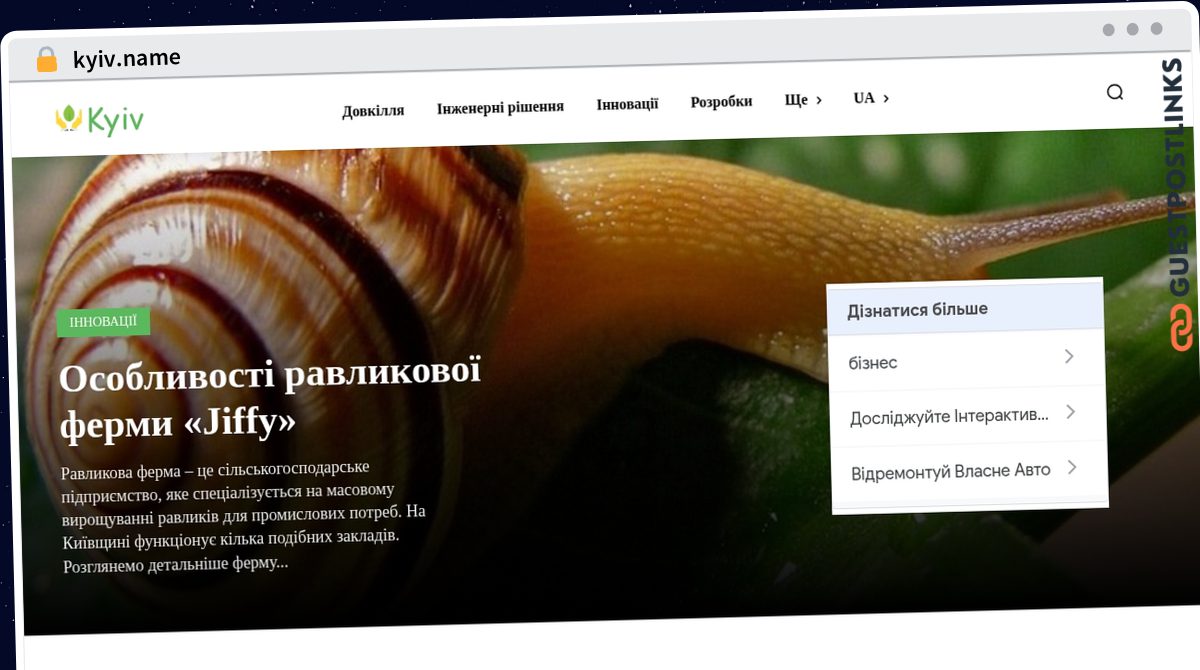The image size is (1200, 670).
Task: Click the Kyiv site logo
Action: [x=99, y=120]
